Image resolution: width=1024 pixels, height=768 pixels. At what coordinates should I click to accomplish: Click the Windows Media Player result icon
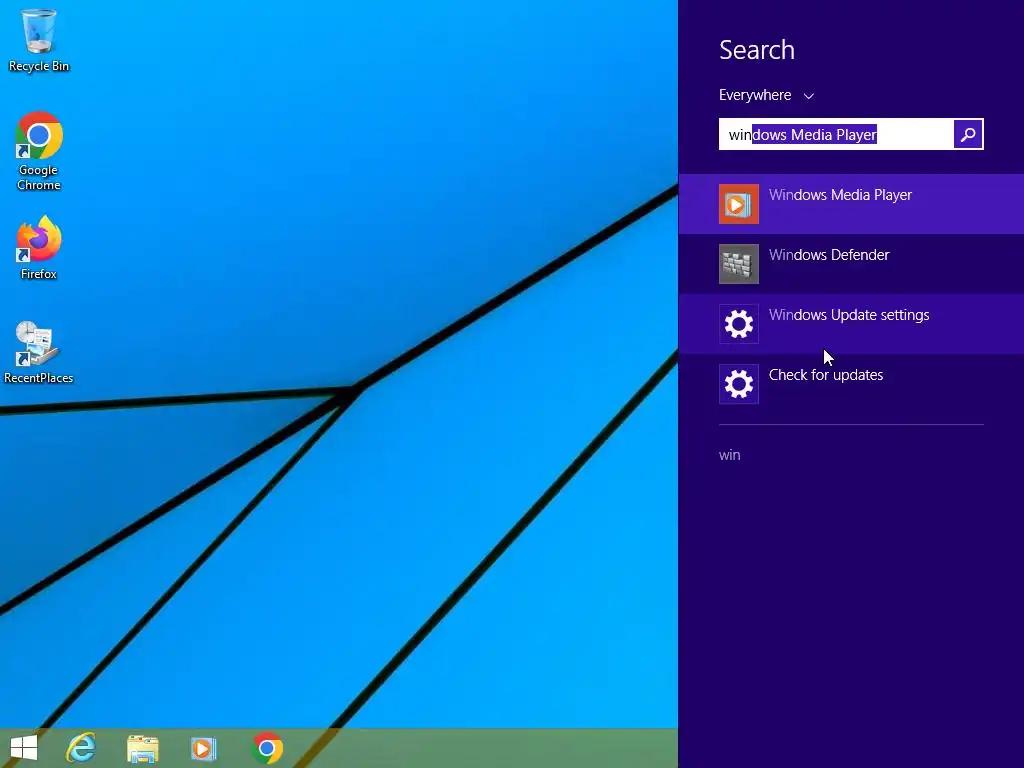[x=739, y=204]
